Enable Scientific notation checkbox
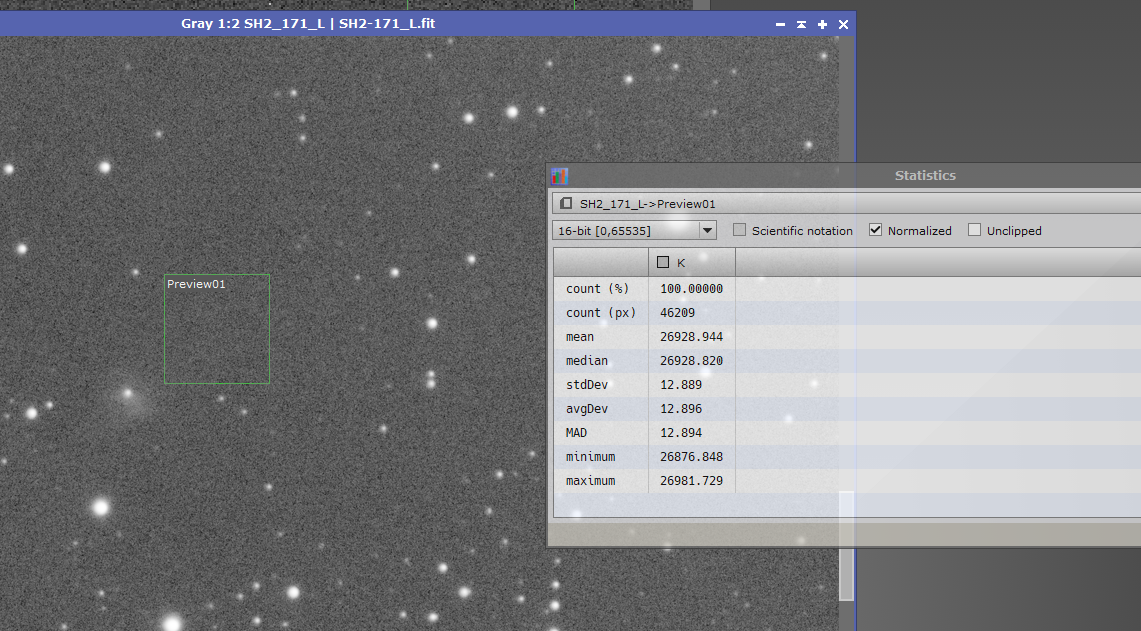Screen dimensions: 1141x631 (739, 230)
